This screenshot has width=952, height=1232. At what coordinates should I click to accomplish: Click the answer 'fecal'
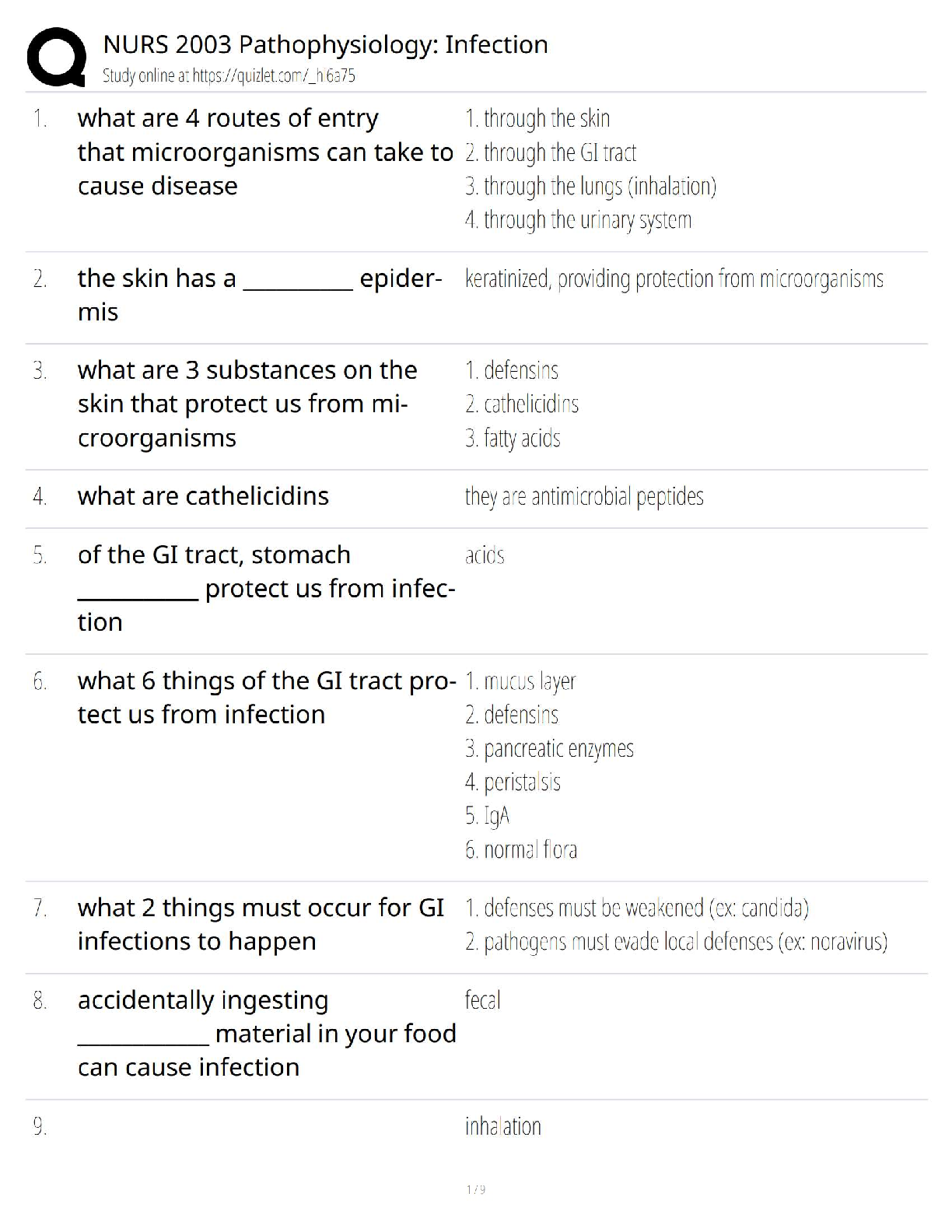482,1000
